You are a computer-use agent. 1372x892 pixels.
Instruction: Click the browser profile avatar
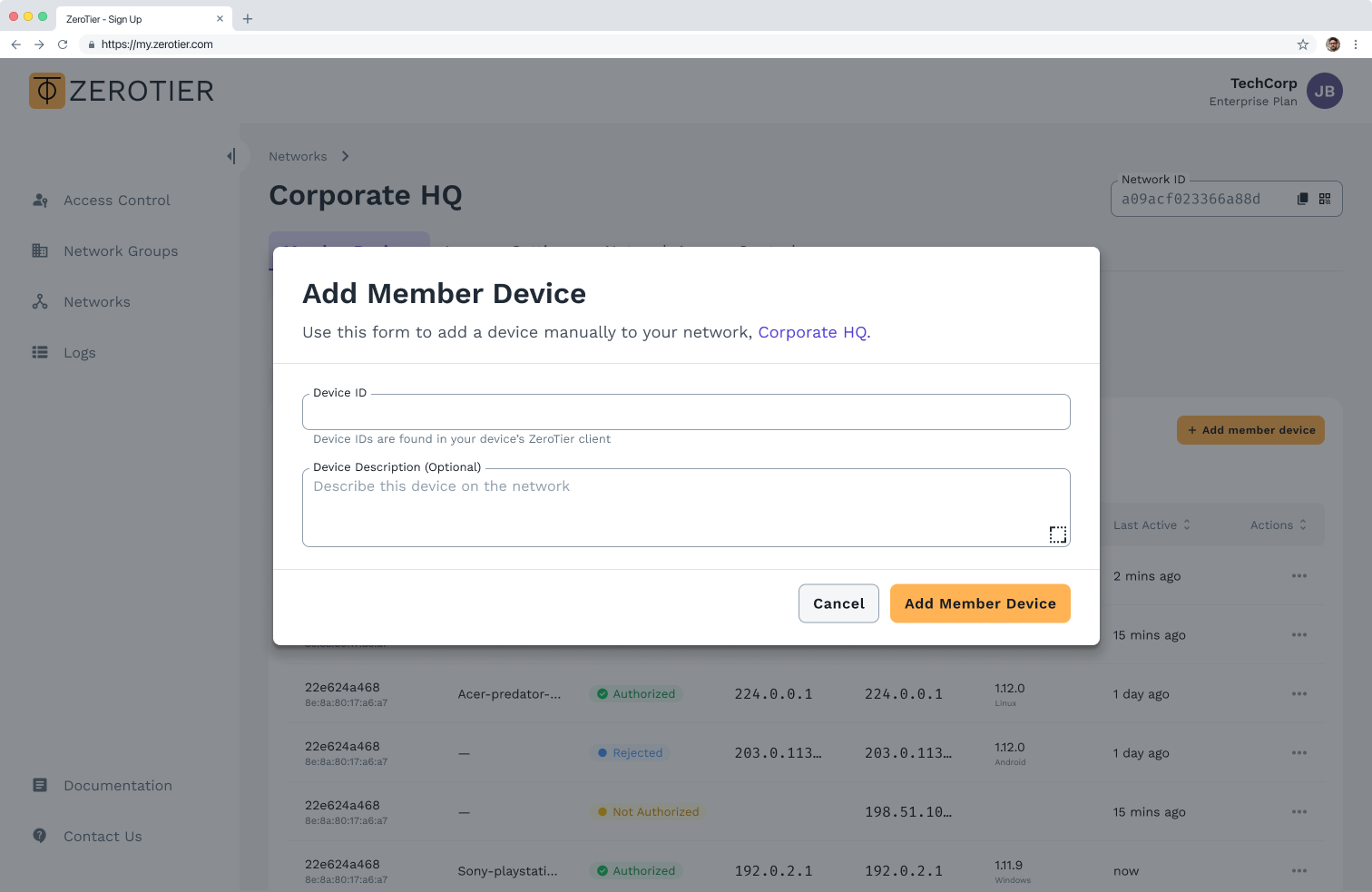[1333, 44]
